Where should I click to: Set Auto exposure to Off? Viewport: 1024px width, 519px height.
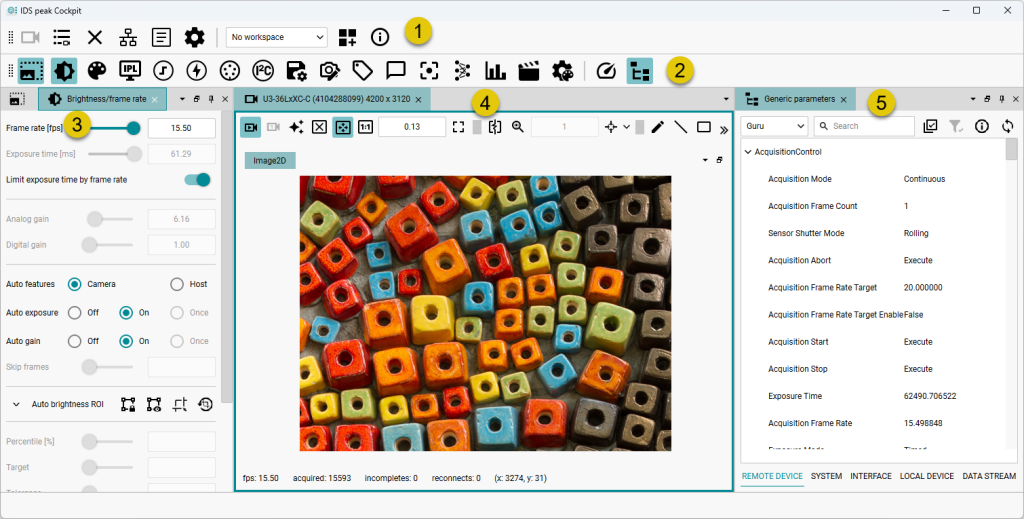[x=74, y=312]
